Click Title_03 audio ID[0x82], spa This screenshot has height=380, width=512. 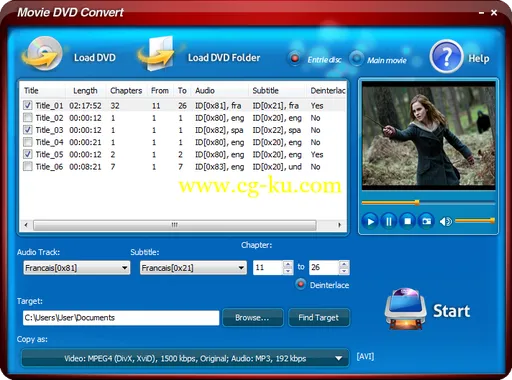219,130
